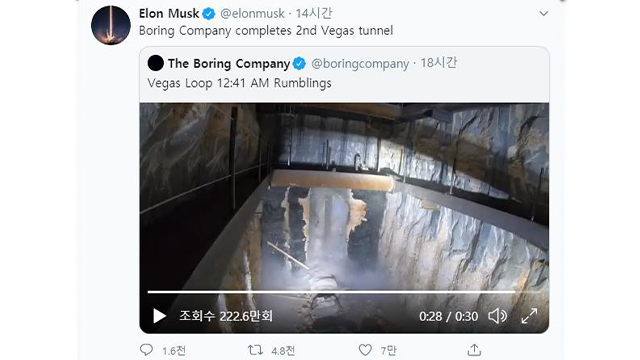Open quoted tweet text Vegas Loop Rumblings

[x=239, y=83]
